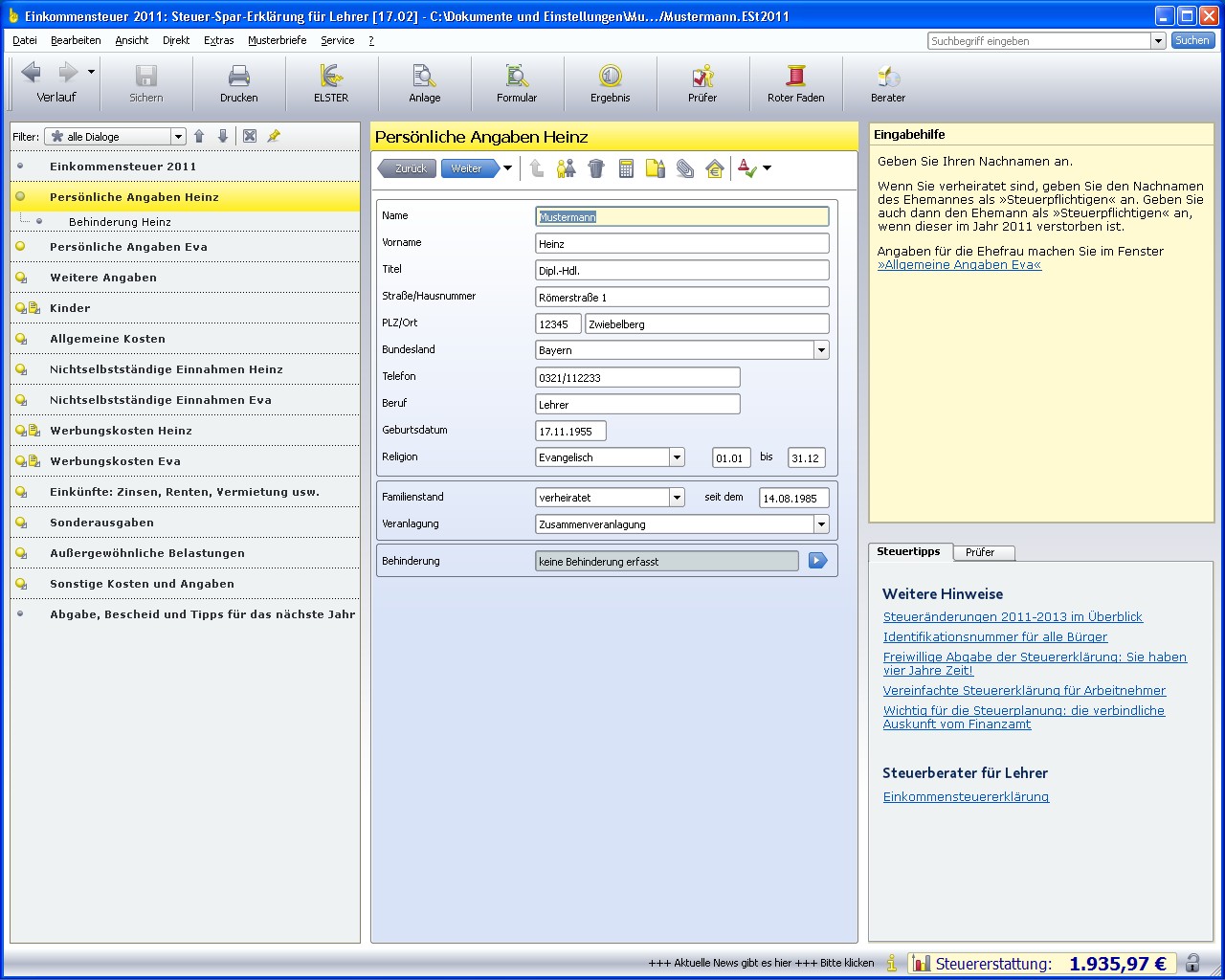This screenshot has width=1225, height=980.
Task: Click the Geburtsdatum input field
Action: pos(571,432)
